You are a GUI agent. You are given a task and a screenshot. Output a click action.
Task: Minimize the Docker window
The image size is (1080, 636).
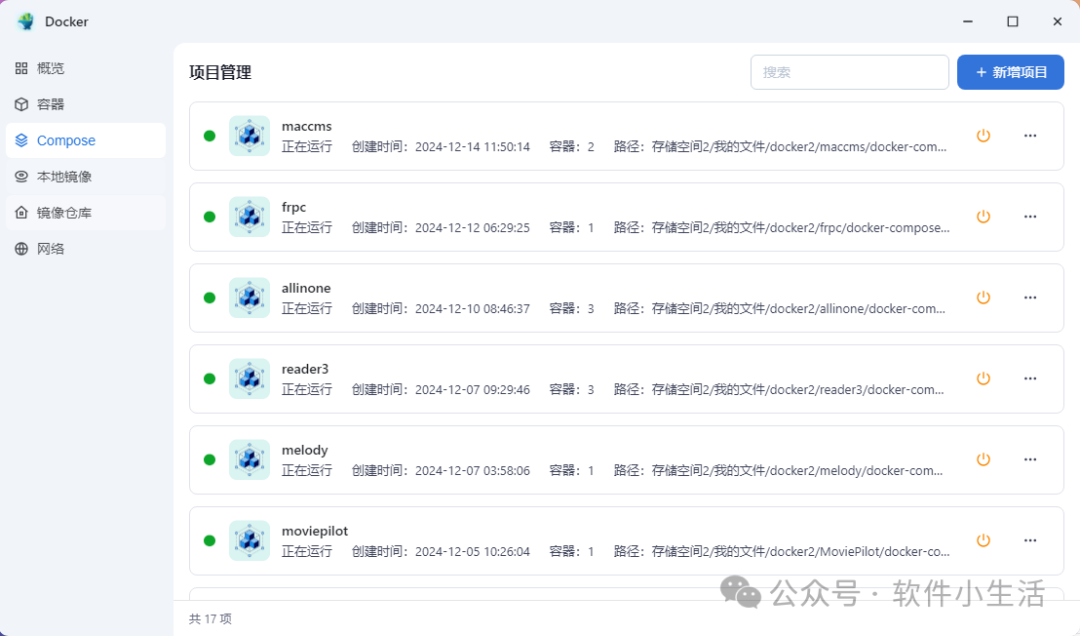point(968,21)
